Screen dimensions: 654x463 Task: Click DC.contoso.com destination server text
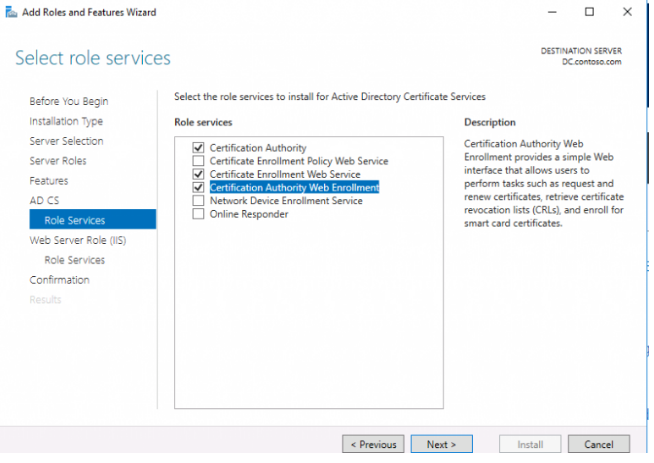[x=591, y=62]
